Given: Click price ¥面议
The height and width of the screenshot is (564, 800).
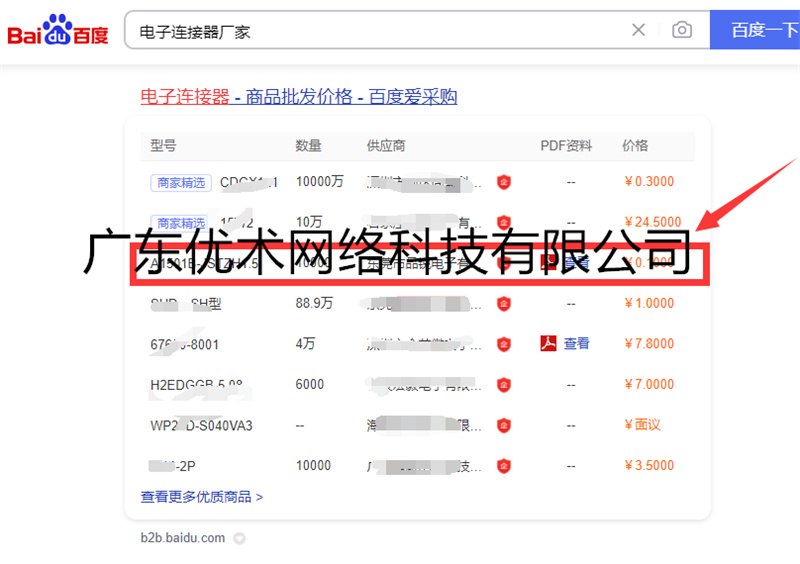Looking at the screenshot, I should click(642, 425).
